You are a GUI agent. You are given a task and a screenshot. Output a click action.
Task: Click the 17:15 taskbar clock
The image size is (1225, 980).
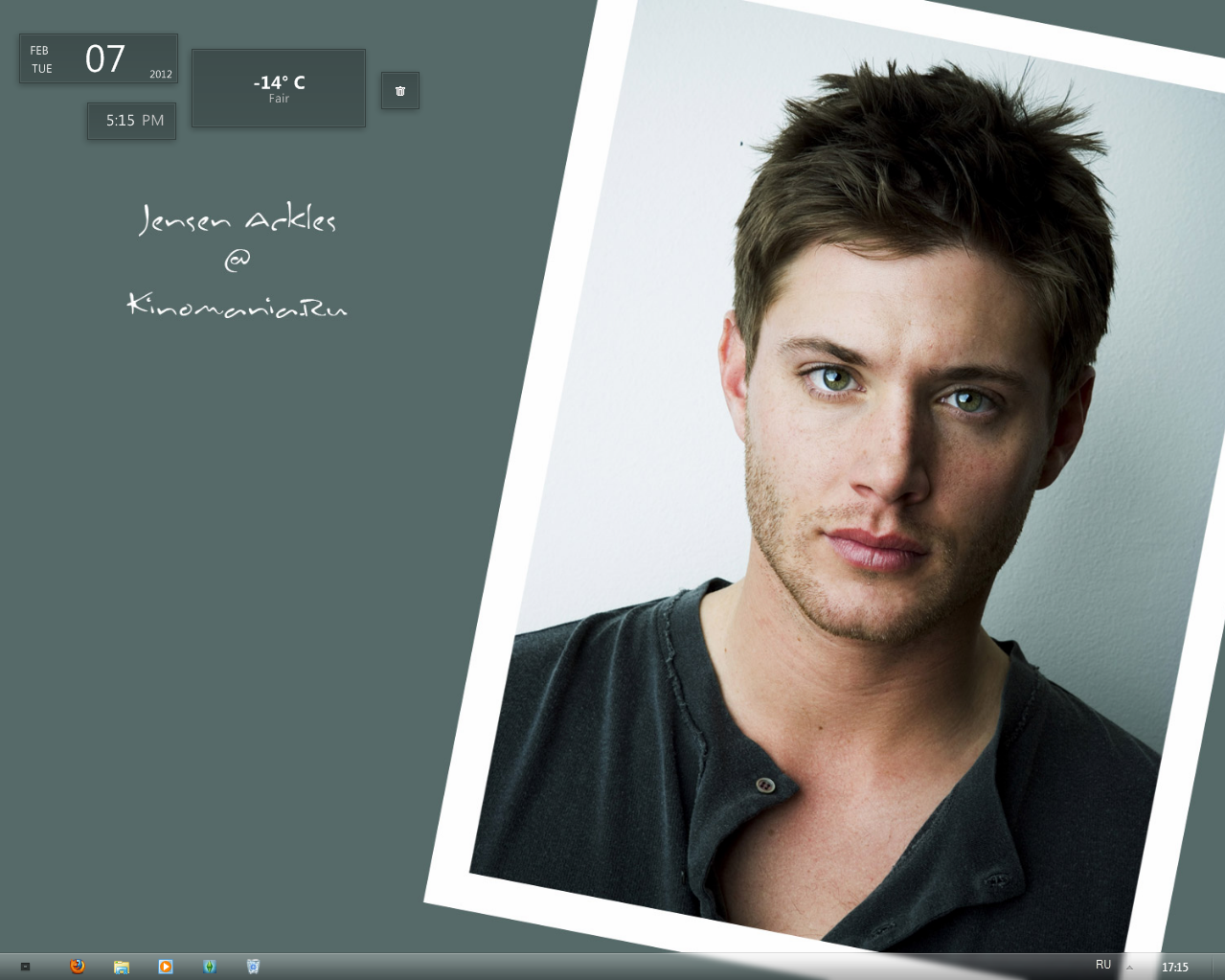(x=1174, y=968)
